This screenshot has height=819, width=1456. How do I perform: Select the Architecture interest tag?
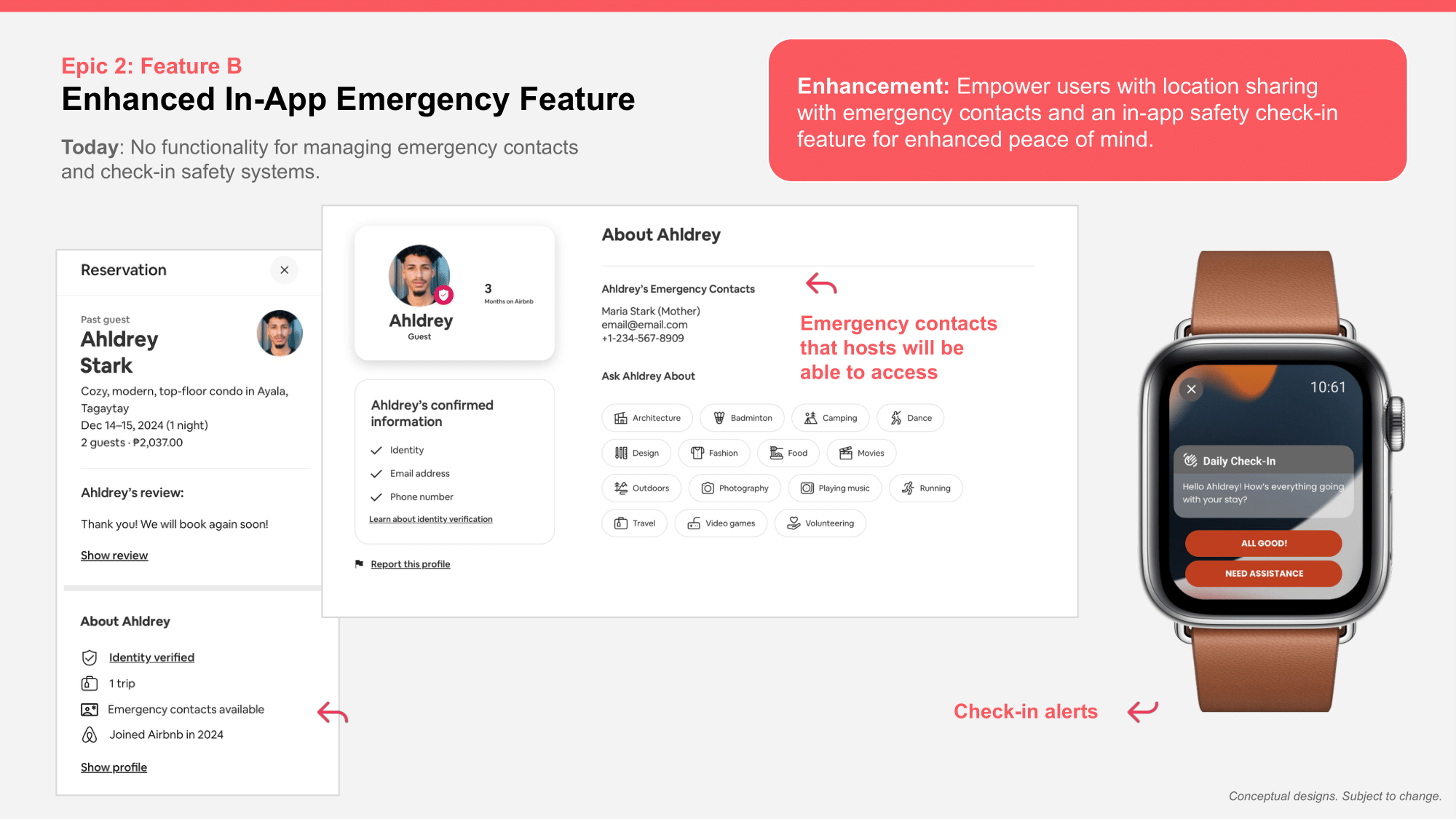tap(647, 418)
